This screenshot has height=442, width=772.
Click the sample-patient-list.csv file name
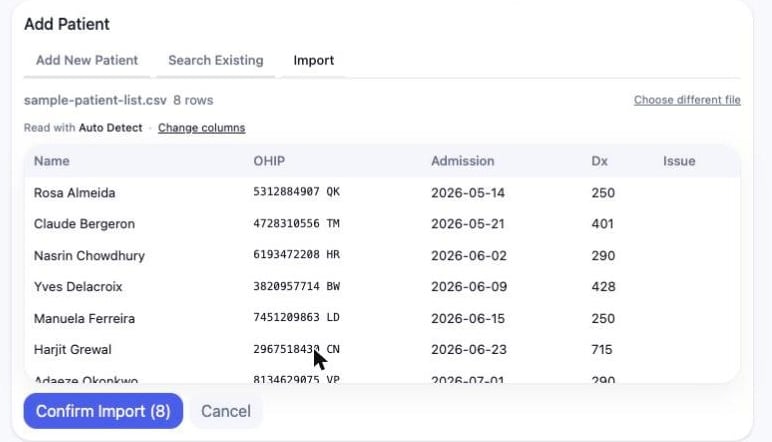click(95, 100)
